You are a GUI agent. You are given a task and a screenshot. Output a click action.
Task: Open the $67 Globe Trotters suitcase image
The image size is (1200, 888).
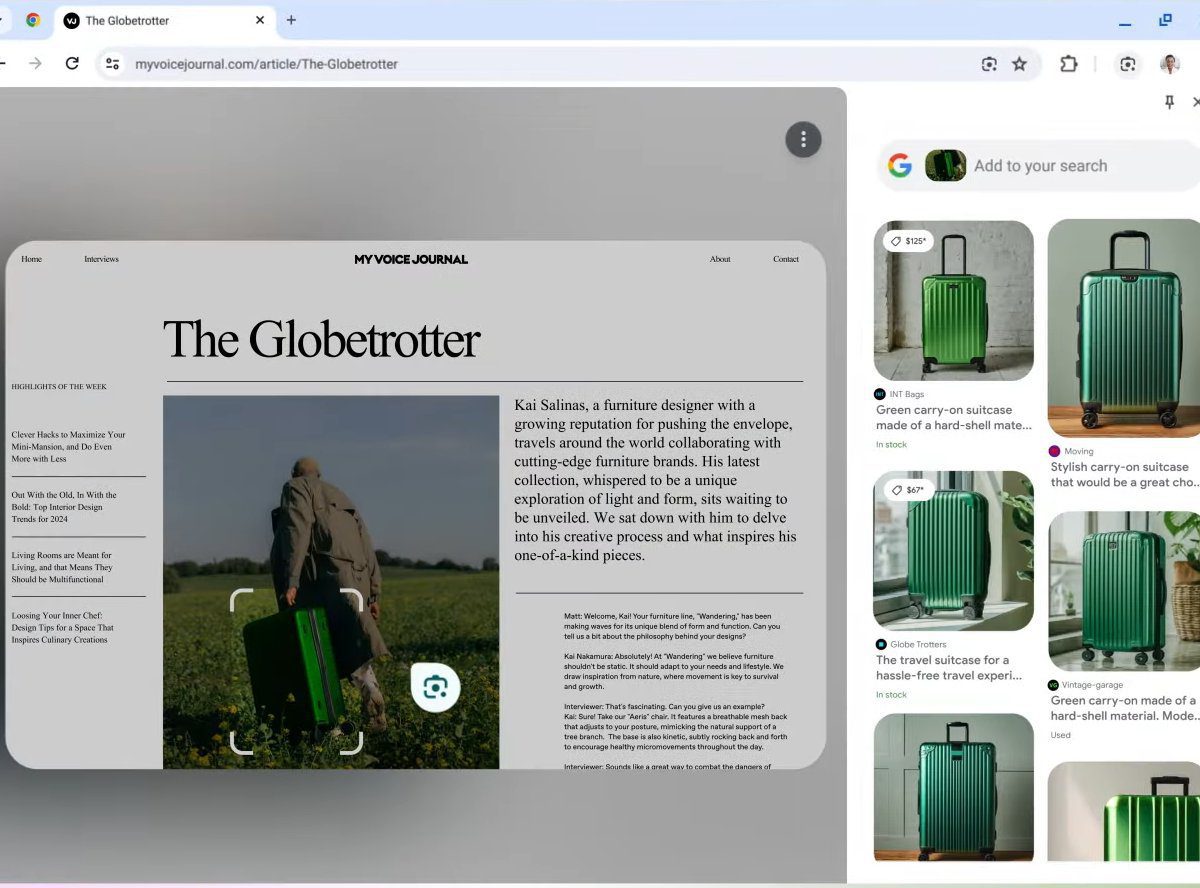pos(953,550)
